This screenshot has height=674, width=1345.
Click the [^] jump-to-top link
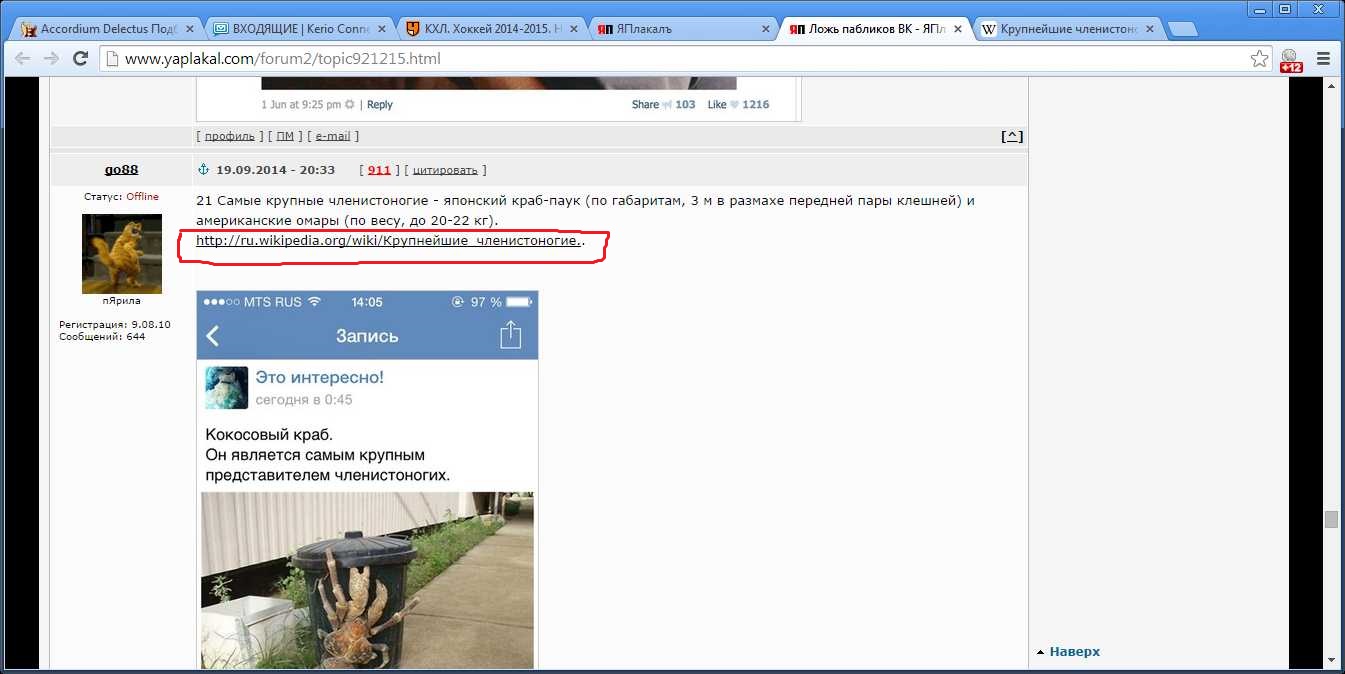coord(1012,136)
